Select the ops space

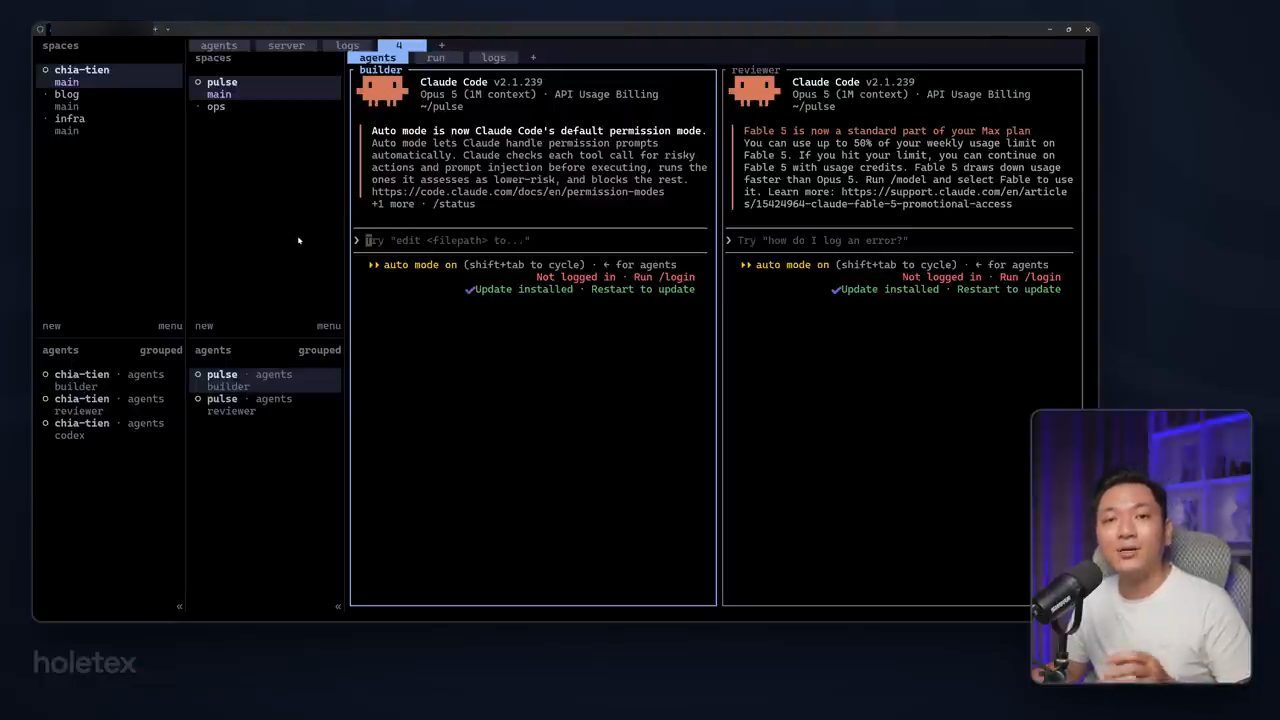pos(216,107)
